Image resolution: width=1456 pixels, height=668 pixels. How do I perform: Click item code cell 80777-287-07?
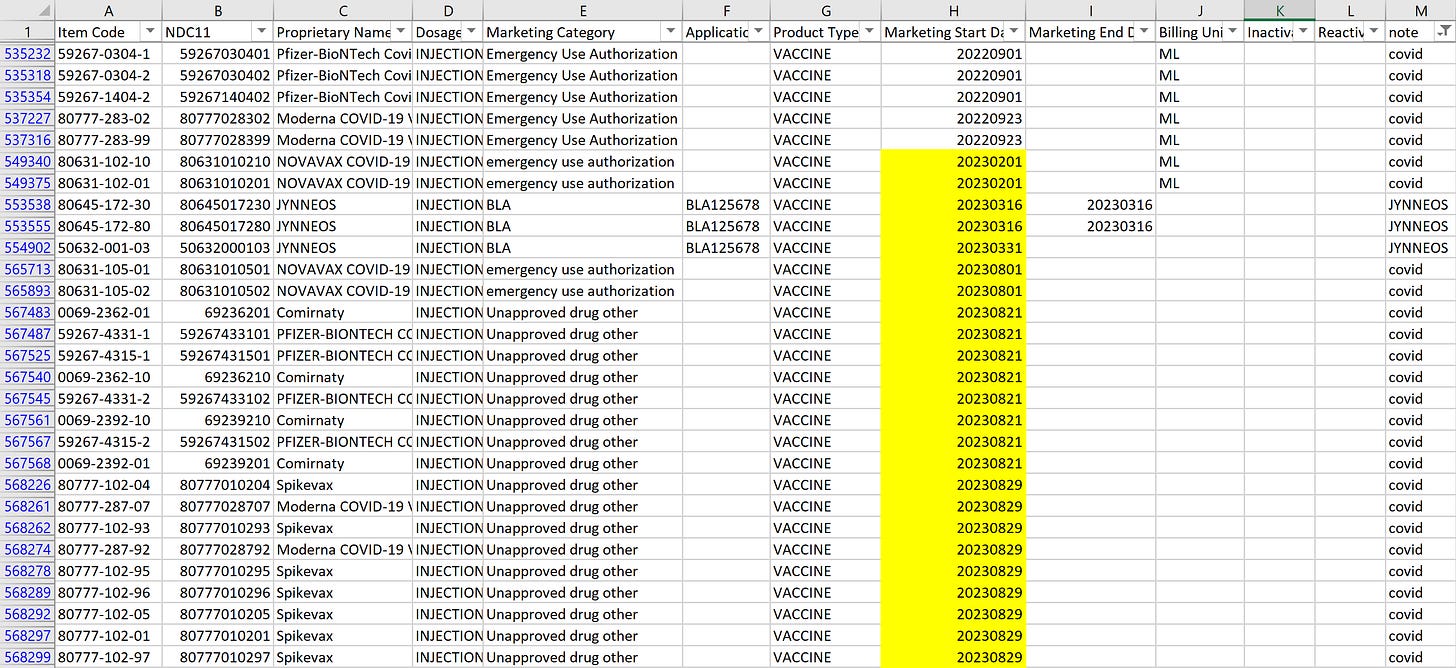click(109, 507)
